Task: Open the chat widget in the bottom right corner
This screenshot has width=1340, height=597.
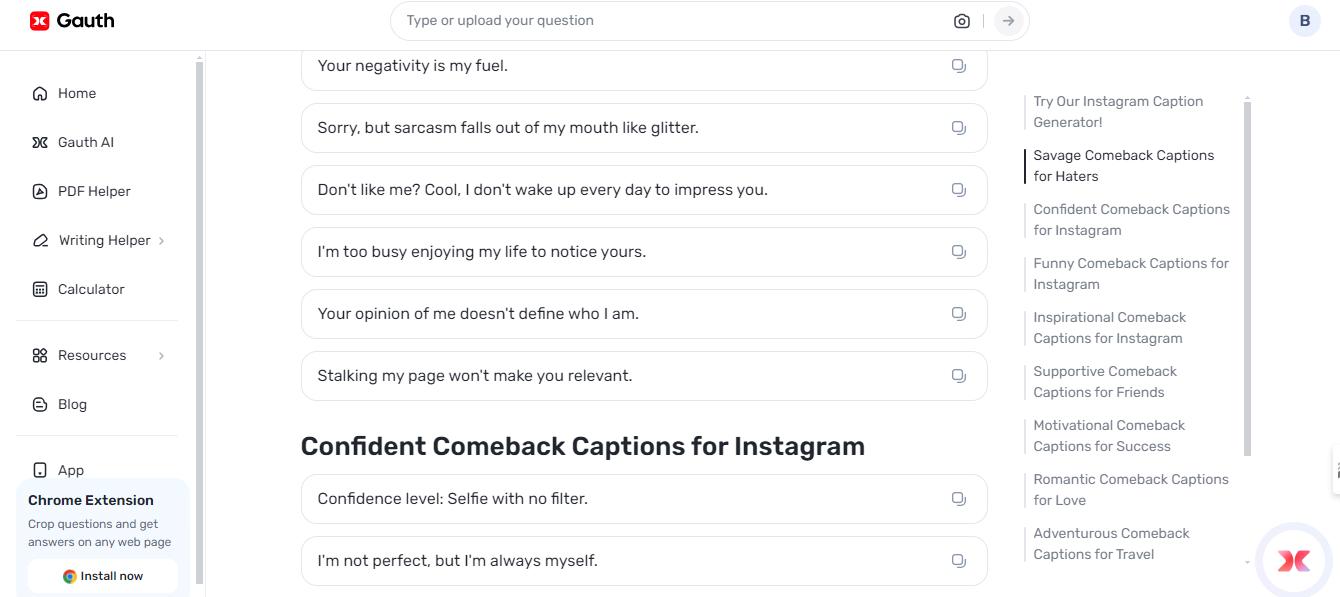Action: 1293,561
